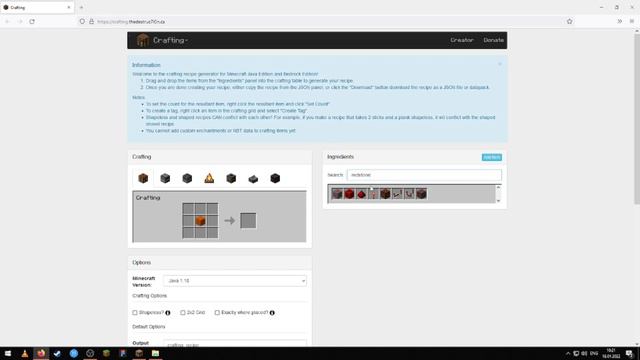The image size is (640, 360).
Task: Click the info icon next to Shapeless
Action: point(168,313)
